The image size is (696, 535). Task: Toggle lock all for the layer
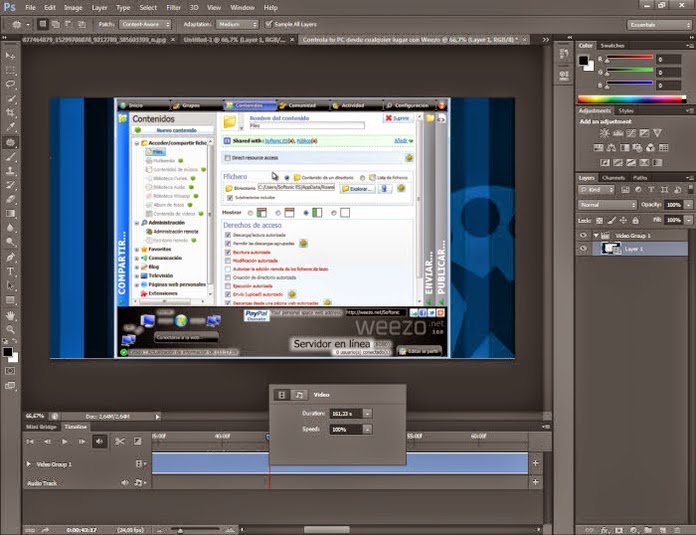(635, 220)
